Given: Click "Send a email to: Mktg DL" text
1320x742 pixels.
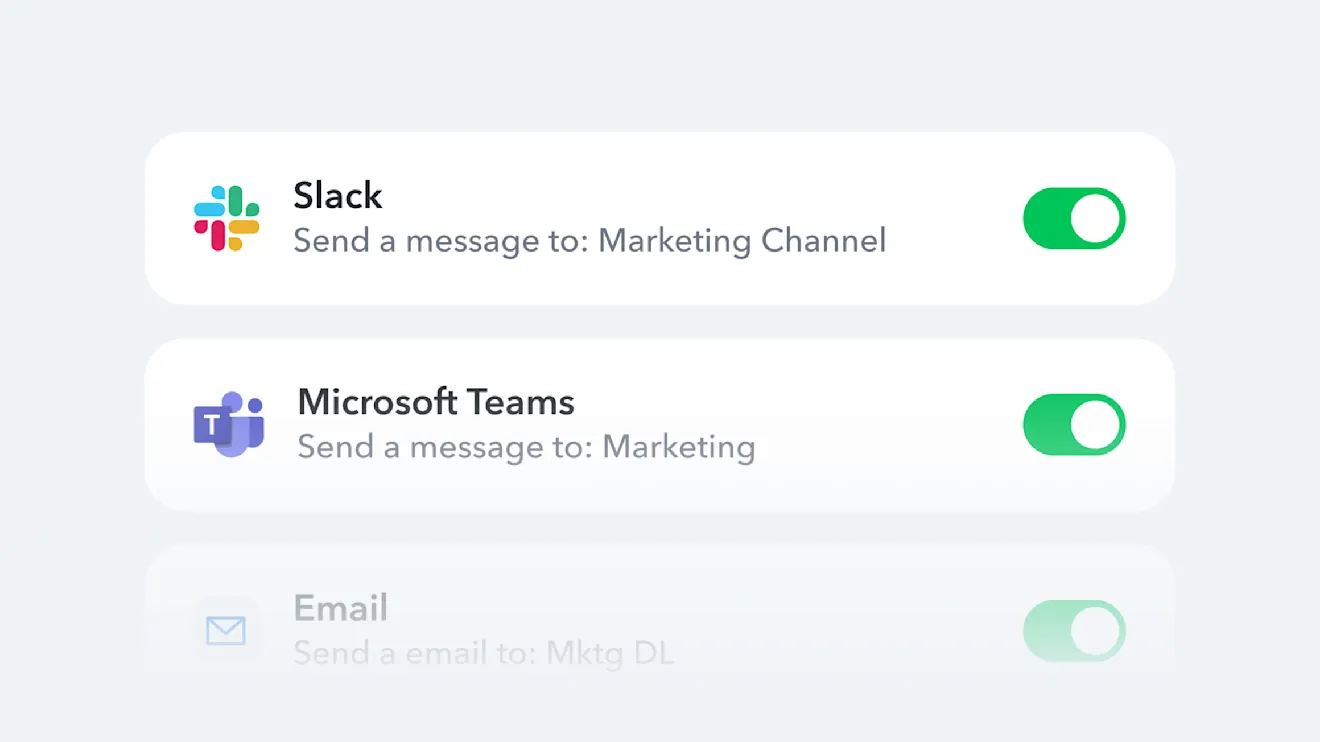Looking at the screenshot, I should (484, 653).
